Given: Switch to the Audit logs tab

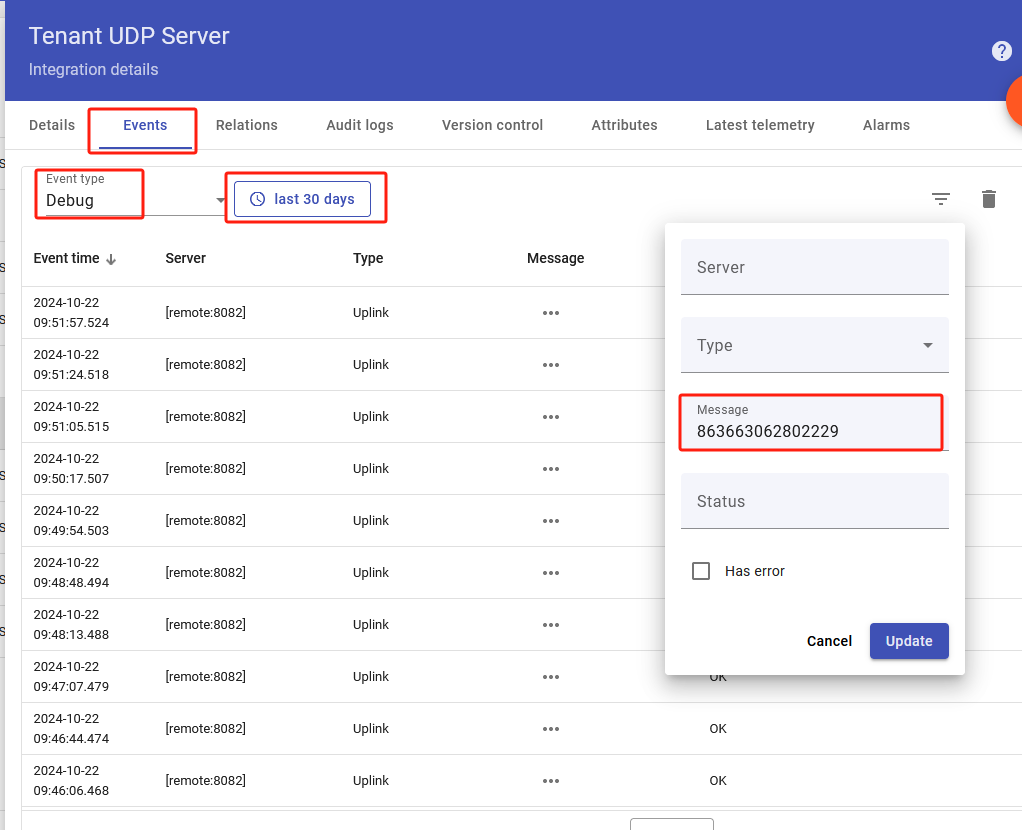Looking at the screenshot, I should pos(359,125).
